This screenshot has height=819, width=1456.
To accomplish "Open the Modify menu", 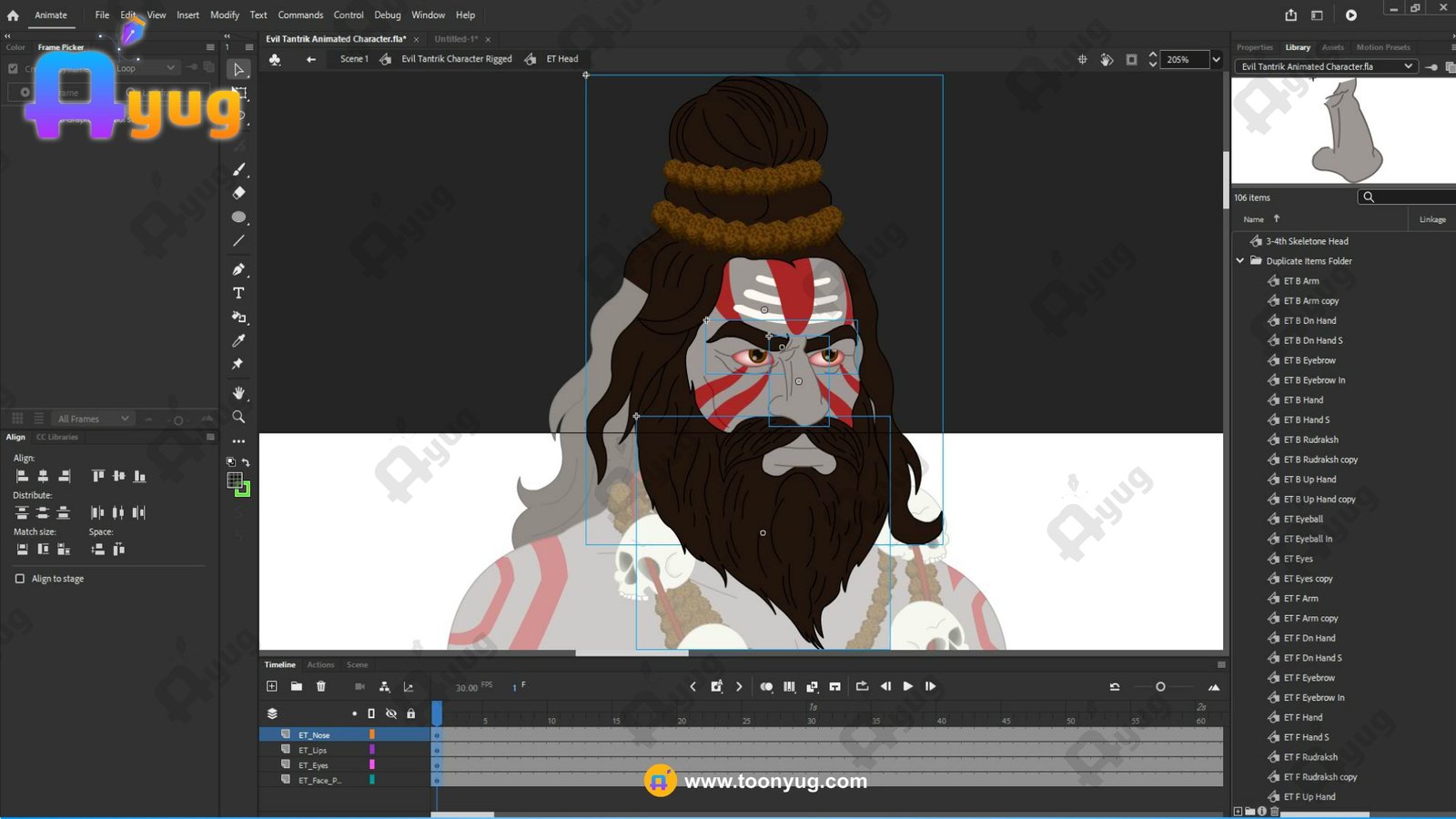I will click(x=225, y=15).
